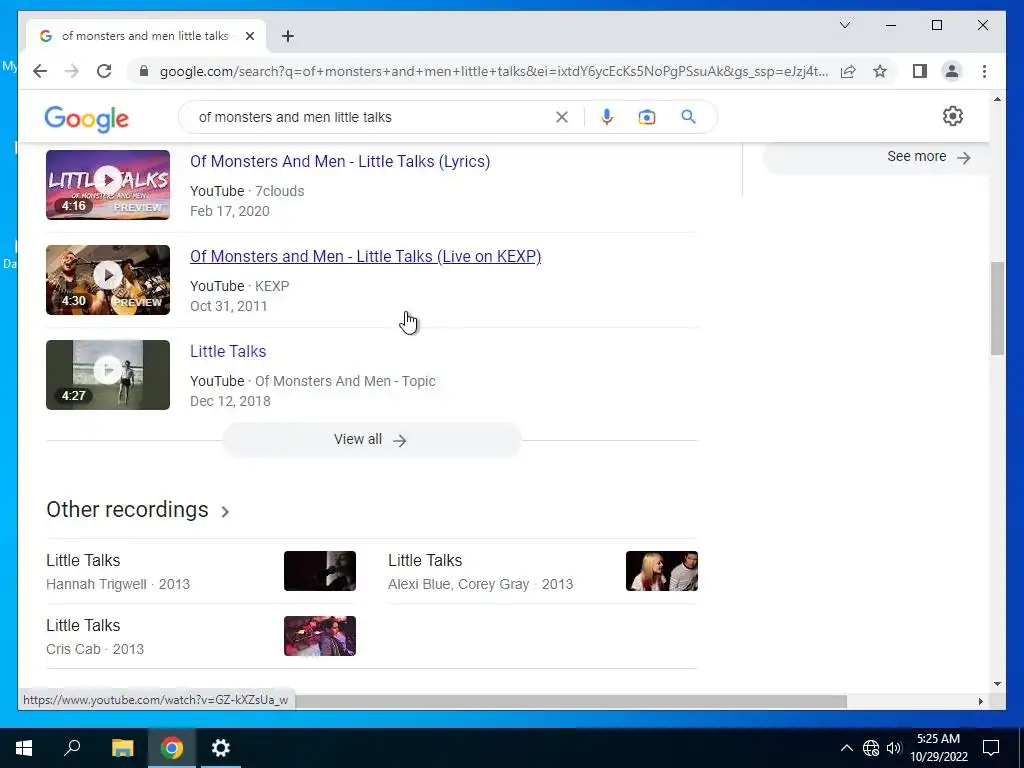Click the vertical scrollbar thumb
The height and width of the screenshot is (768, 1024).
point(997,308)
